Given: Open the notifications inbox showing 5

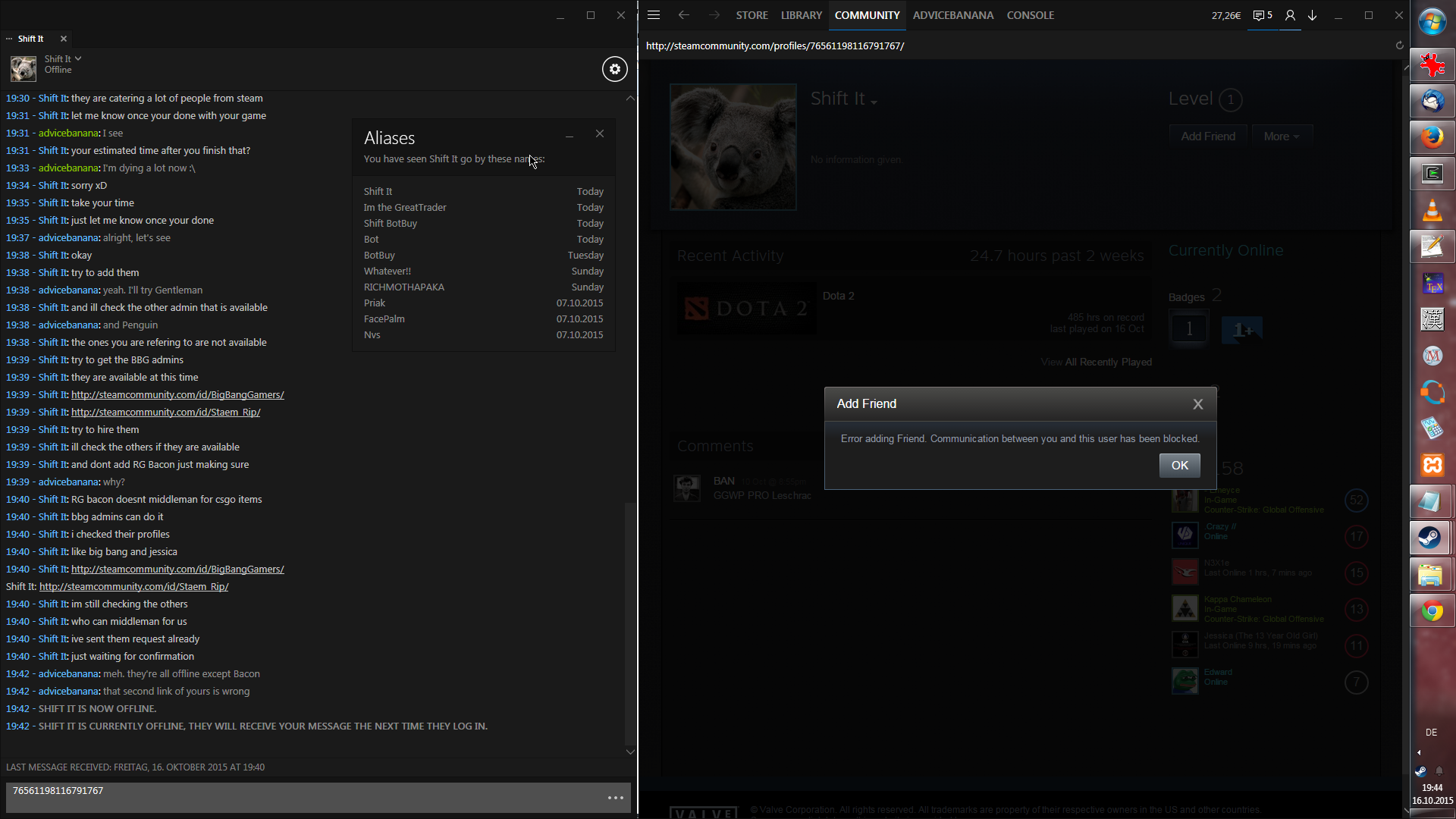Looking at the screenshot, I should click(1263, 15).
